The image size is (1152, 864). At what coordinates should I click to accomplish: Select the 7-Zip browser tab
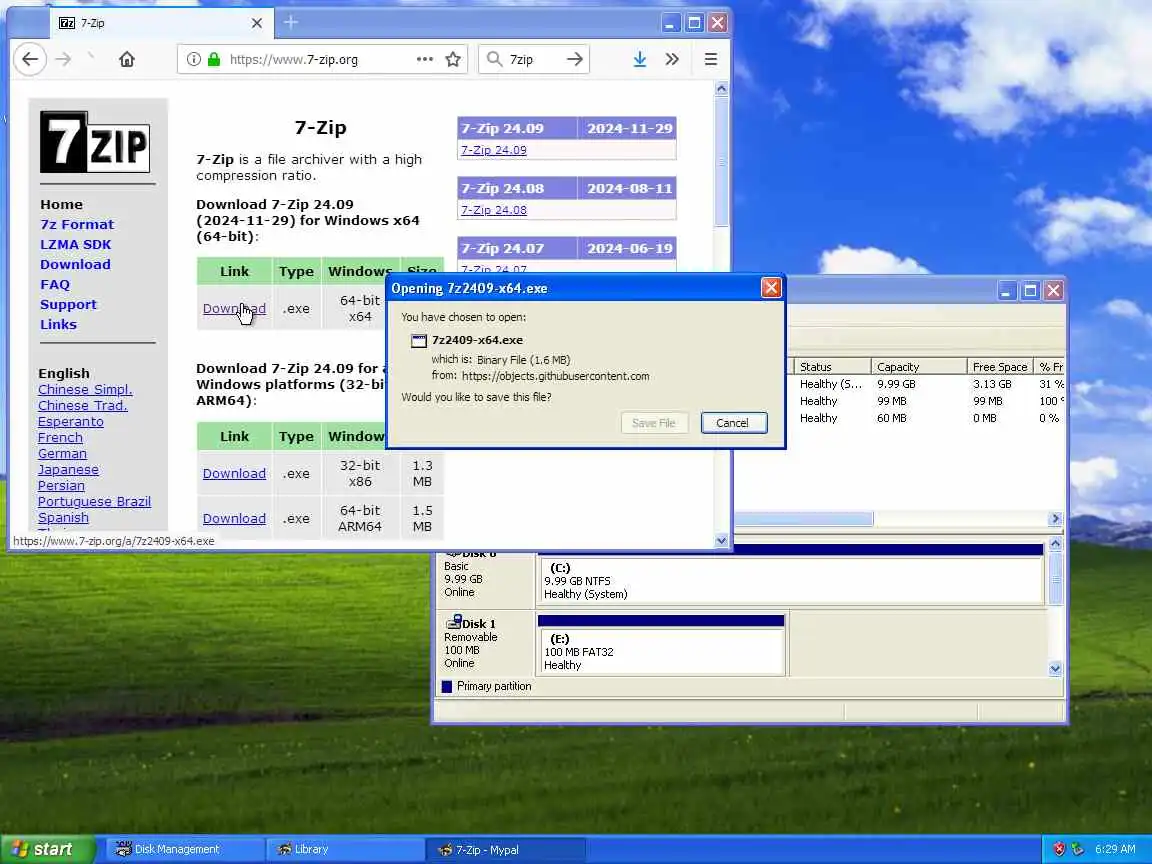coord(162,23)
